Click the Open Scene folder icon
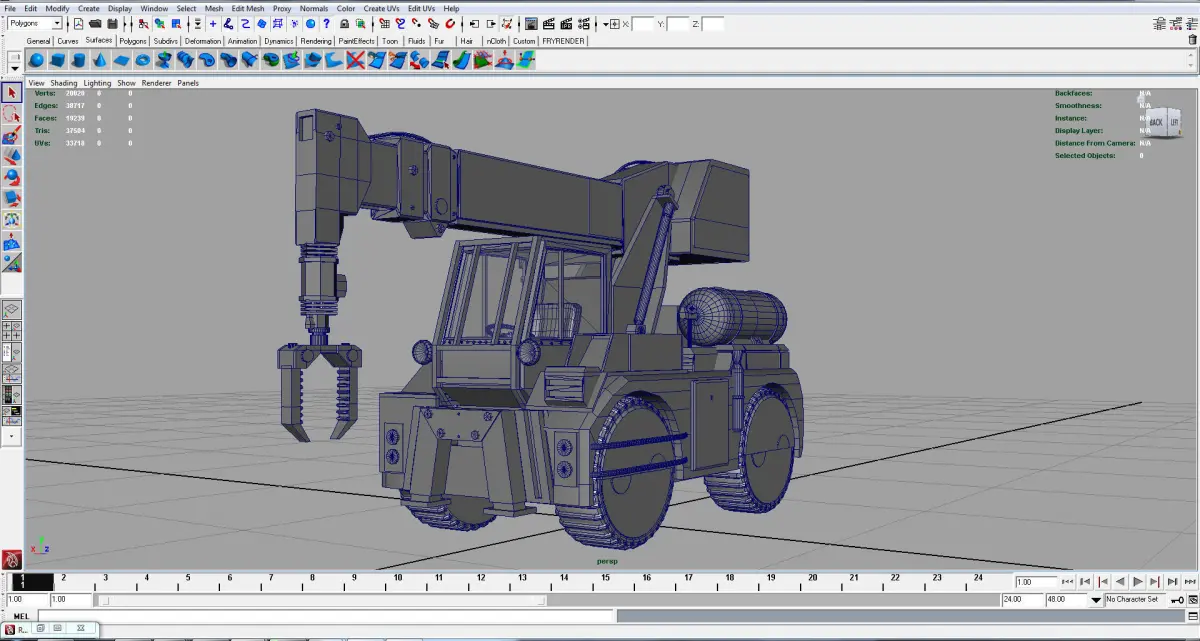This screenshot has width=1200, height=641. click(95, 23)
